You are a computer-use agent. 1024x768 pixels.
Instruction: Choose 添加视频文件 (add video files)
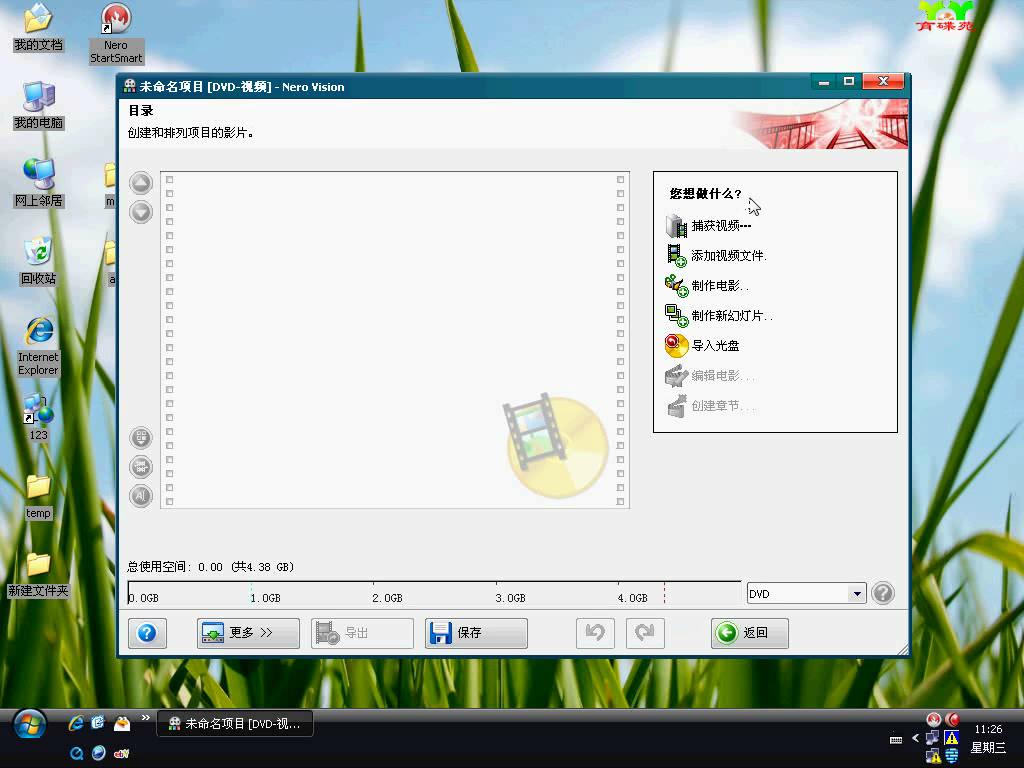click(x=716, y=256)
